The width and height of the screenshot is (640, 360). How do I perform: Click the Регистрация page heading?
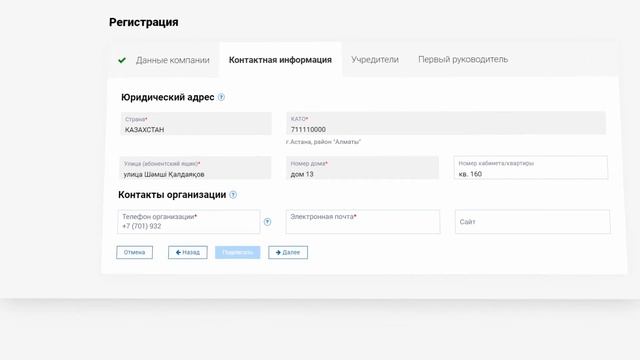[144, 22]
